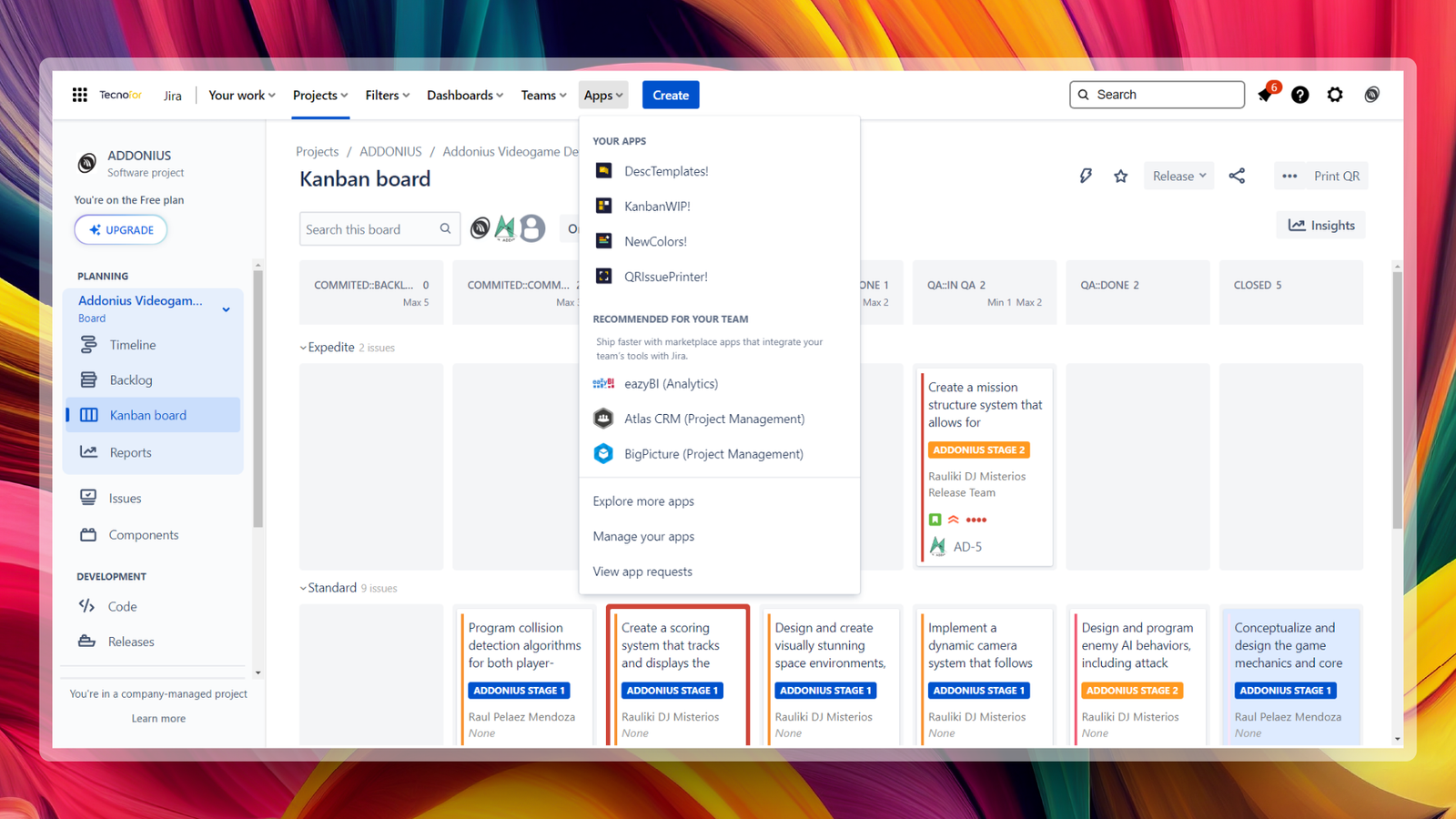Click the automation lightning bolt icon

coord(1086,176)
